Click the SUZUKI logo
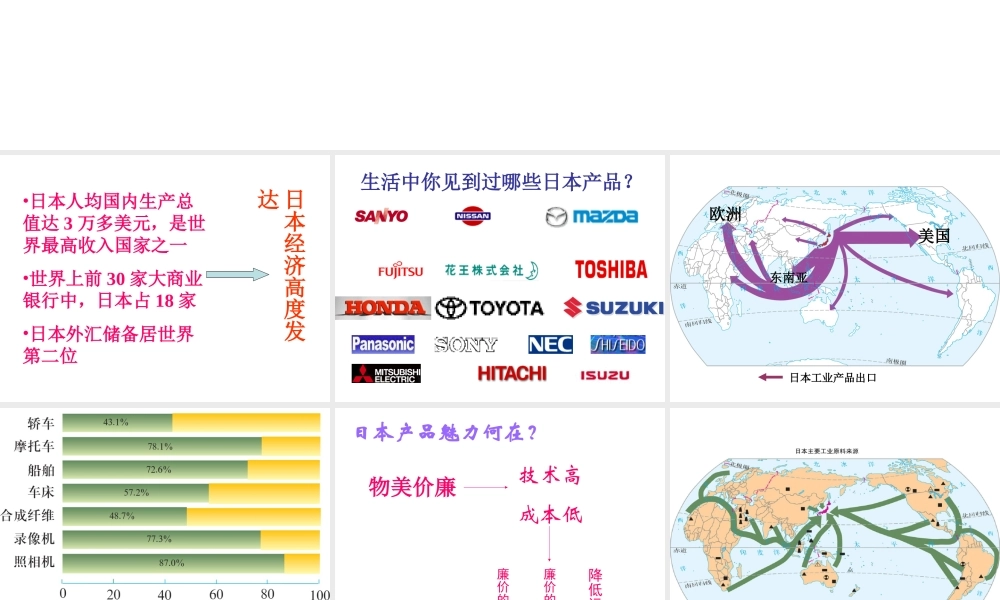1000x600 pixels. 614,308
